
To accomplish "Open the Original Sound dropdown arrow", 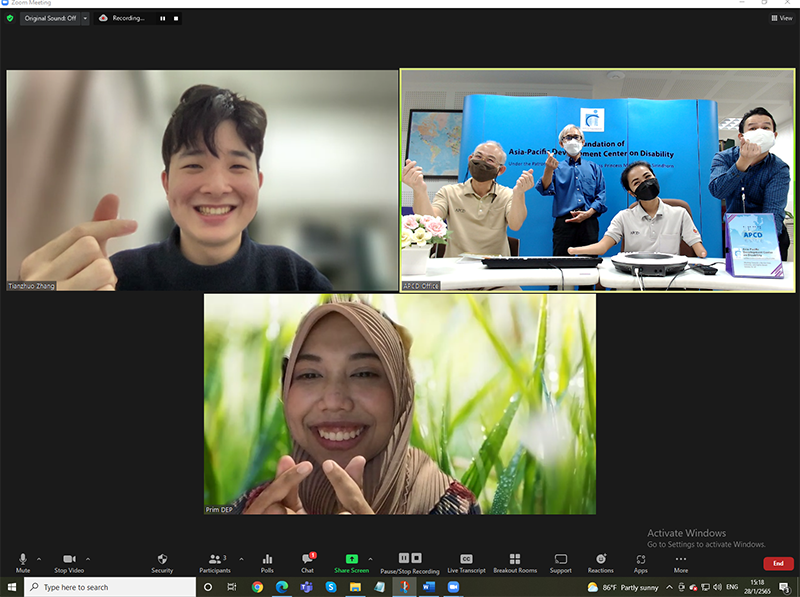I will pyautogui.click(x=85, y=18).
